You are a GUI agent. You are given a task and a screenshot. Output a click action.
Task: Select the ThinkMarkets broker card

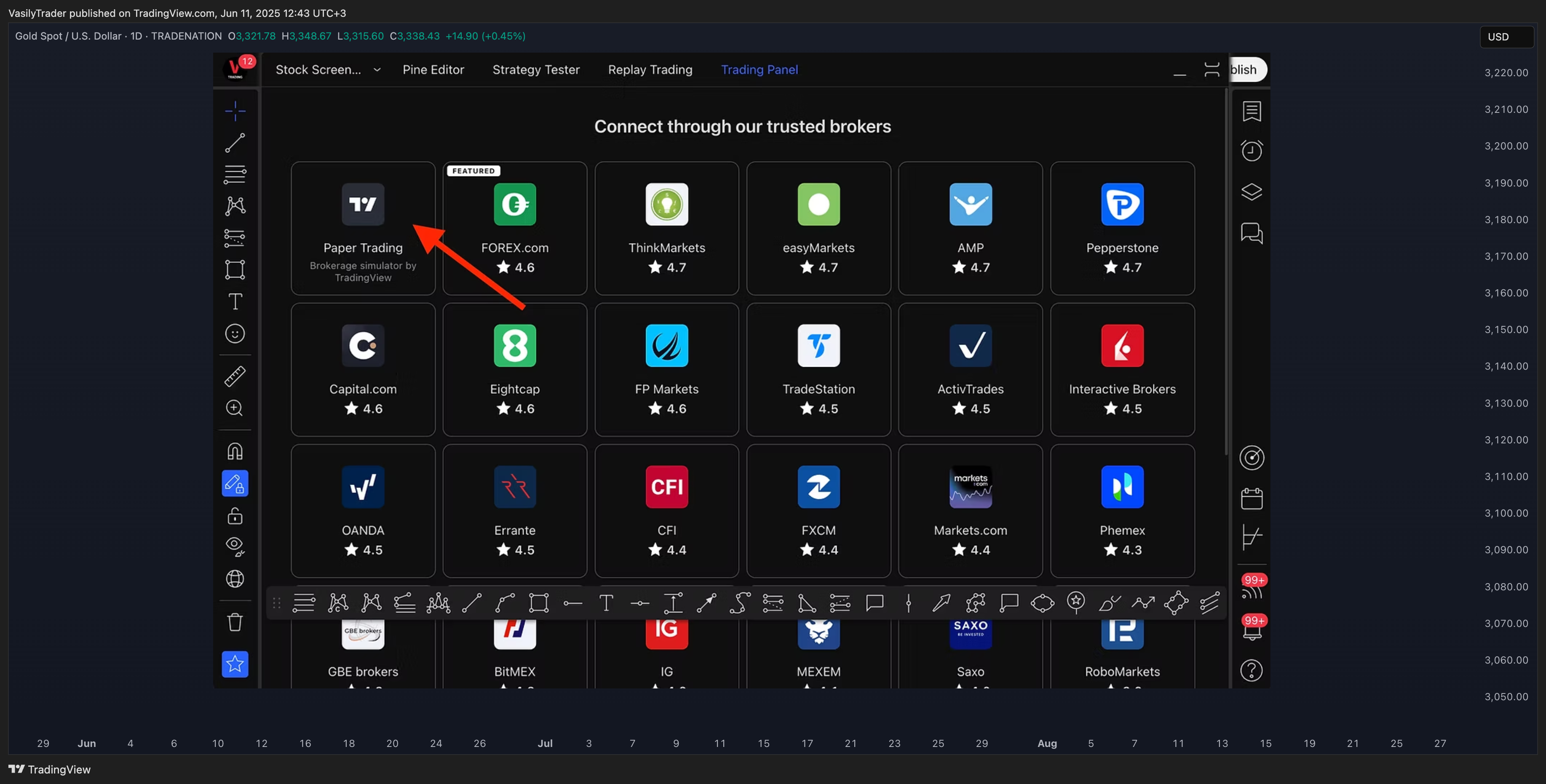pos(667,228)
